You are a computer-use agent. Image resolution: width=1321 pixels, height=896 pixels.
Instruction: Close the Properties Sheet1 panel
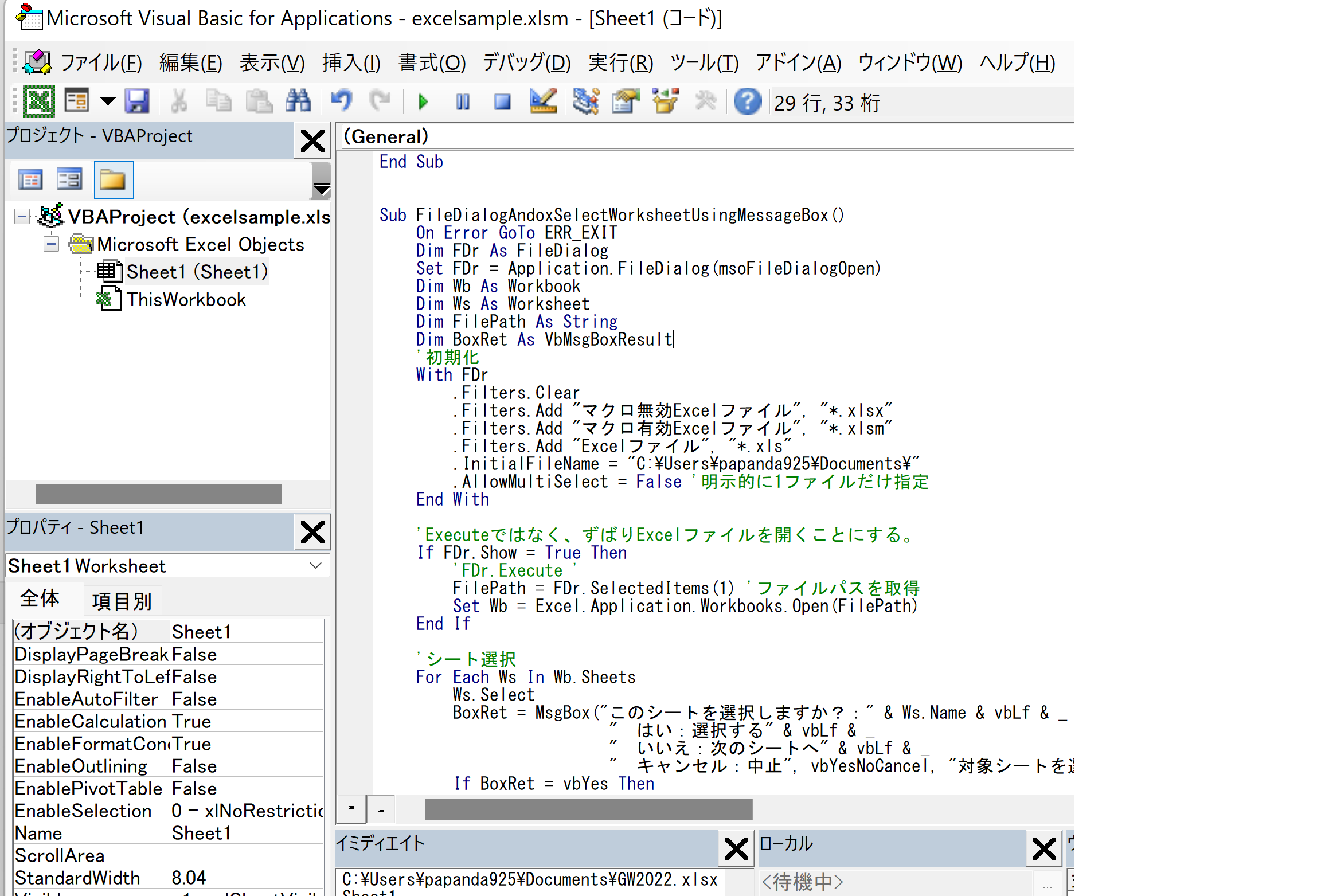point(312,532)
